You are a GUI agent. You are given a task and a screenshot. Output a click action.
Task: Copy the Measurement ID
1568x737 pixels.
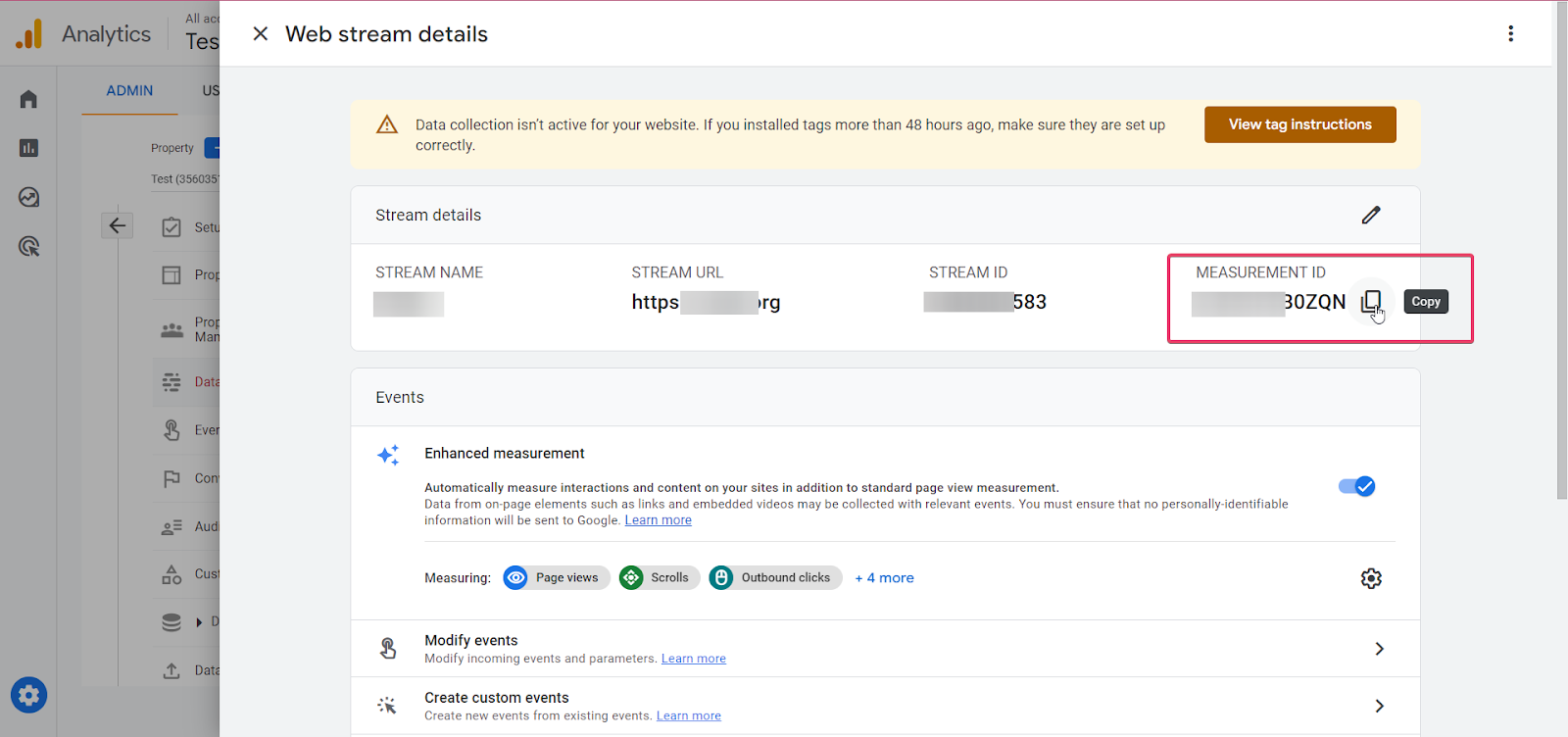tap(1370, 302)
